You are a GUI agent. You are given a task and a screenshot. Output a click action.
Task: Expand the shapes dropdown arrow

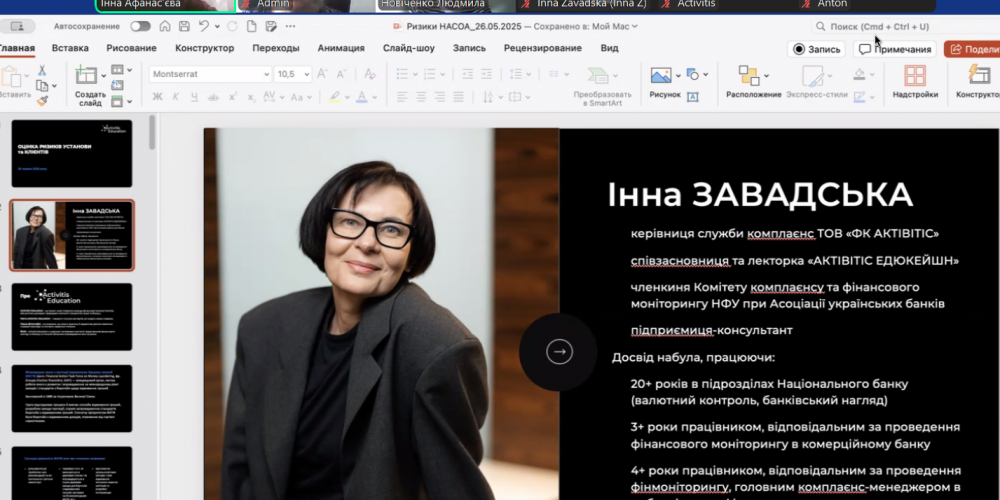(706, 74)
